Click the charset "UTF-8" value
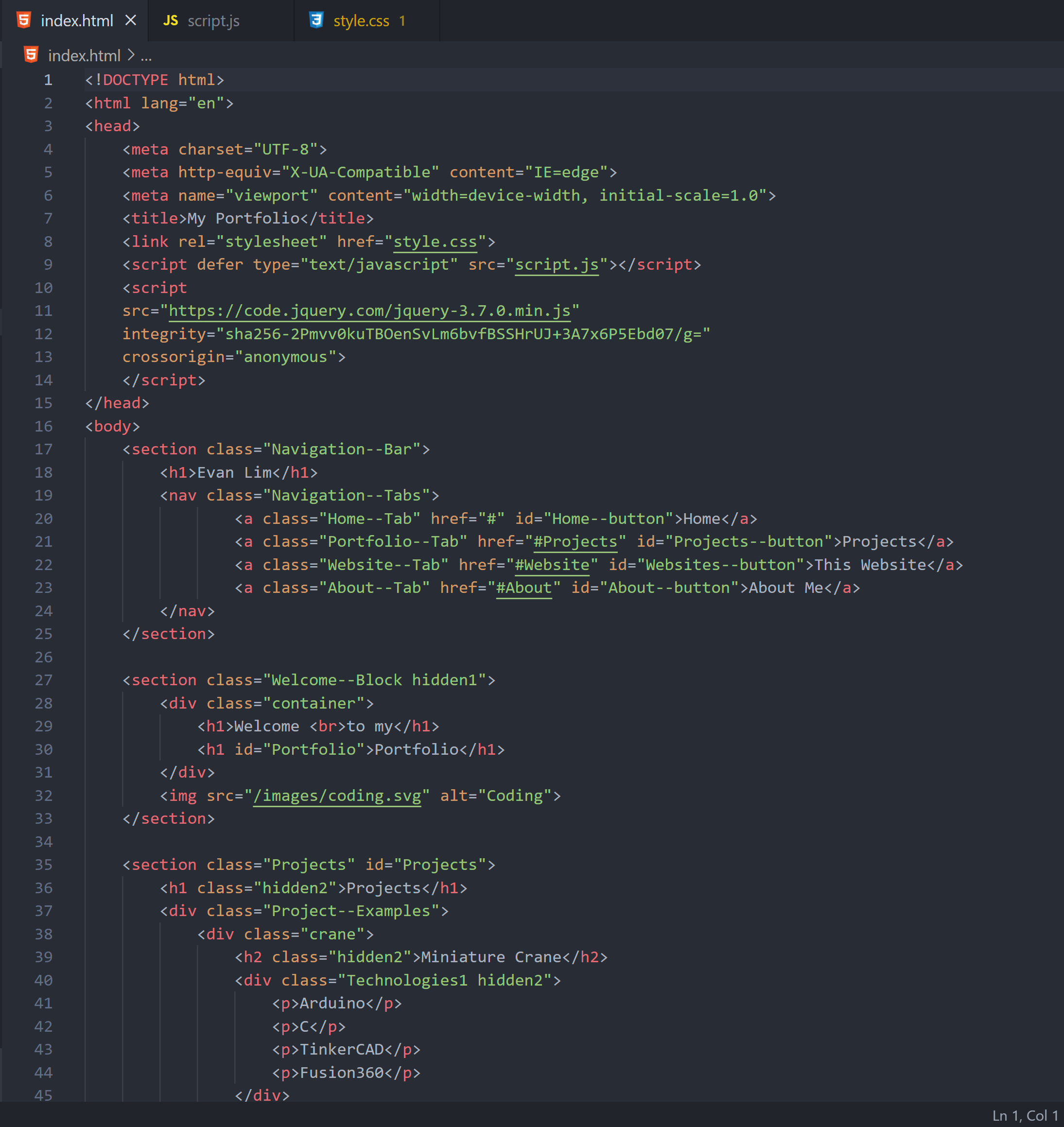The height and width of the screenshot is (1127, 1064). click(285, 149)
